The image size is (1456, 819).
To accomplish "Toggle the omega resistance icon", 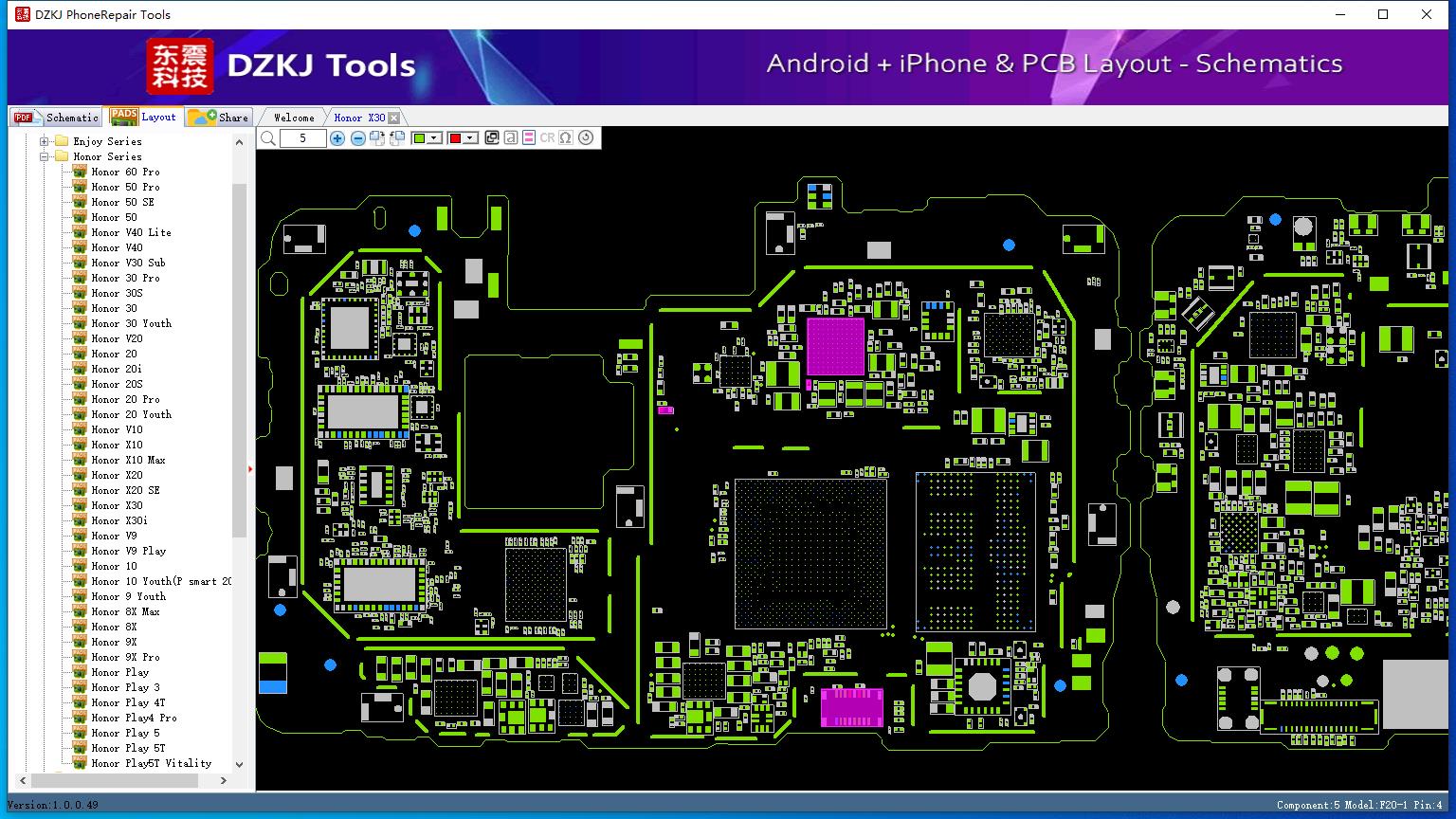I will (566, 137).
